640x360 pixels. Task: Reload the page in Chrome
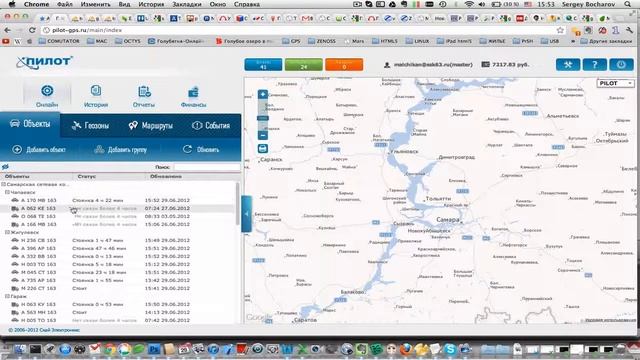click(x=32, y=30)
